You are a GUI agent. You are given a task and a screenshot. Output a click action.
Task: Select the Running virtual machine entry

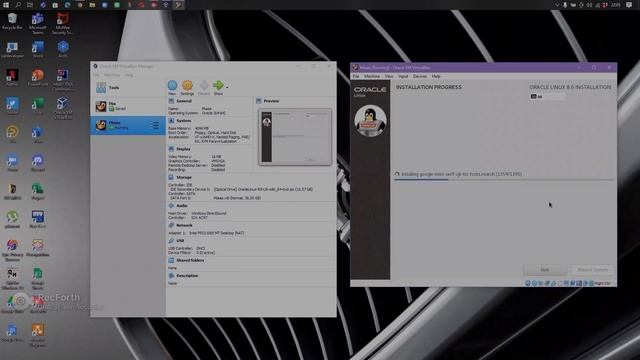point(128,125)
